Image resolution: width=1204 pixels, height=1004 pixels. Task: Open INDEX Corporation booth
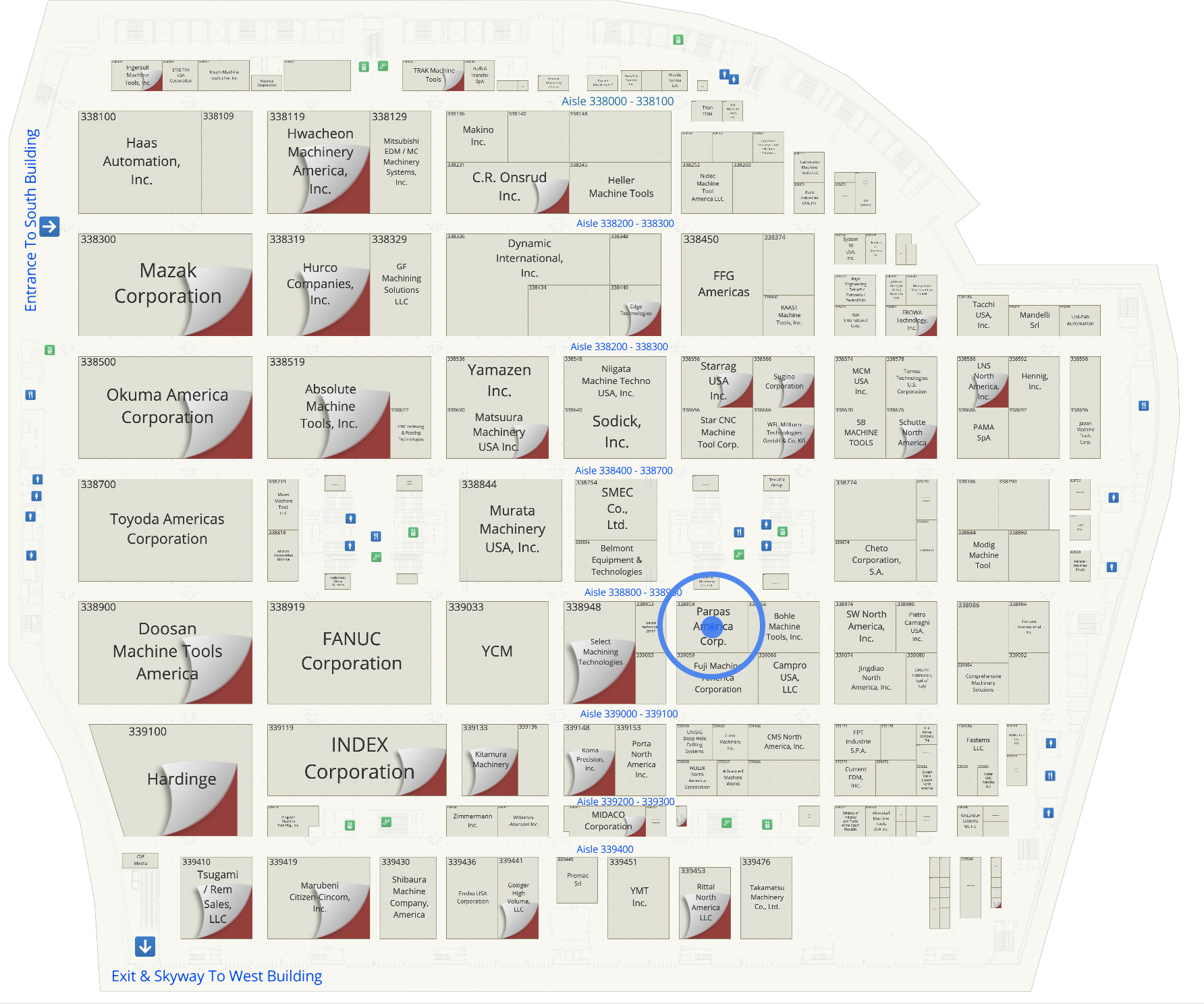357,760
